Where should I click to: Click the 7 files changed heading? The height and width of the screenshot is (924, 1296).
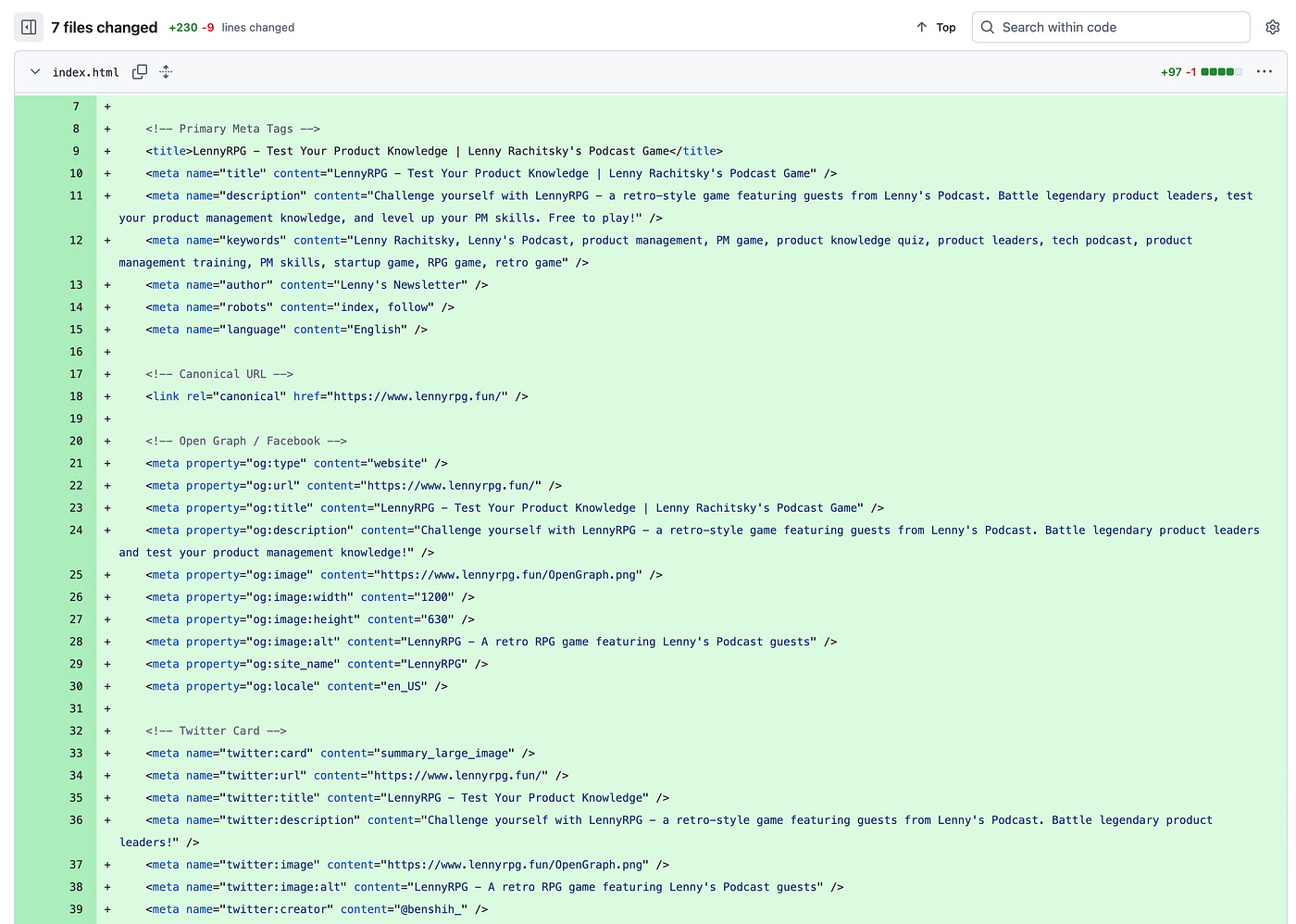click(105, 27)
